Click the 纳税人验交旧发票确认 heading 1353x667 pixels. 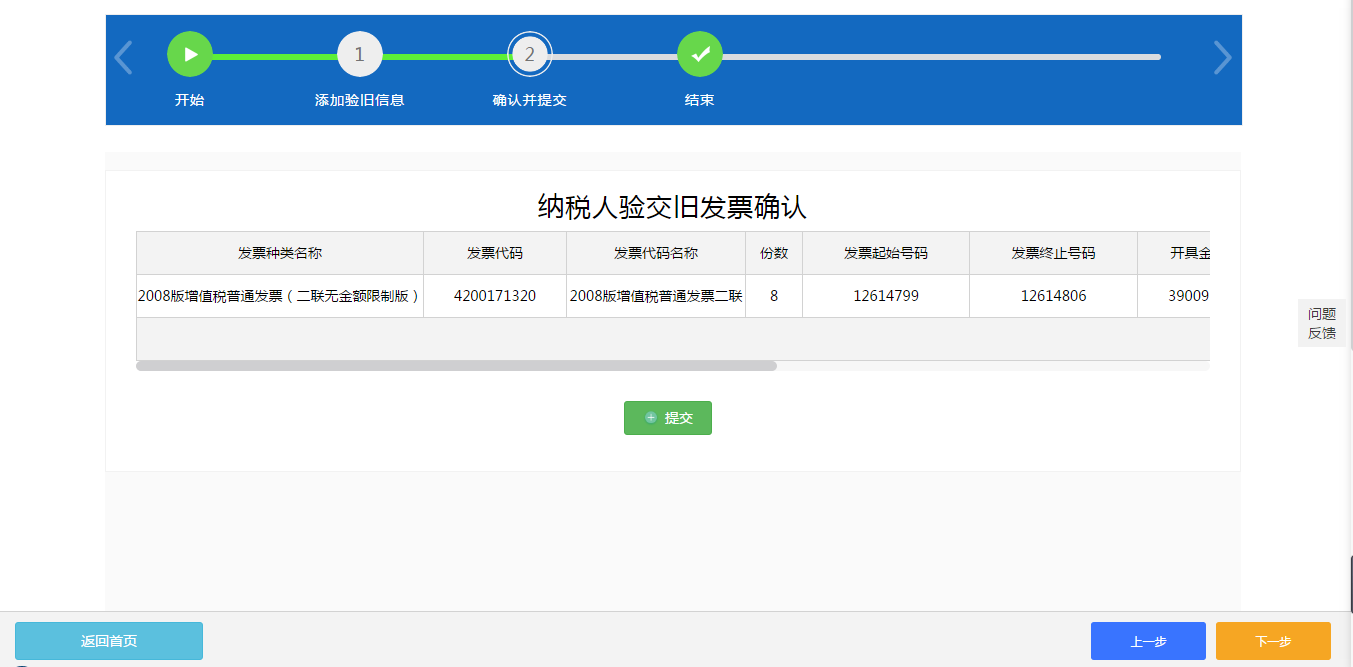click(x=672, y=207)
